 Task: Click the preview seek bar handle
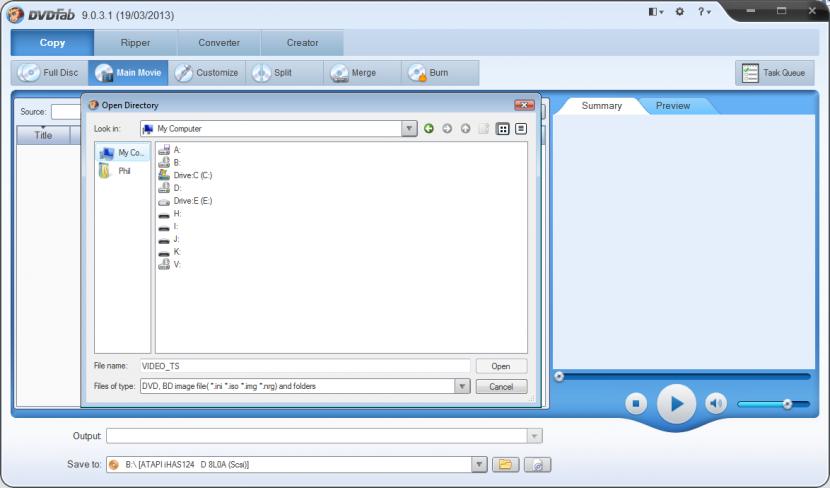(559, 376)
